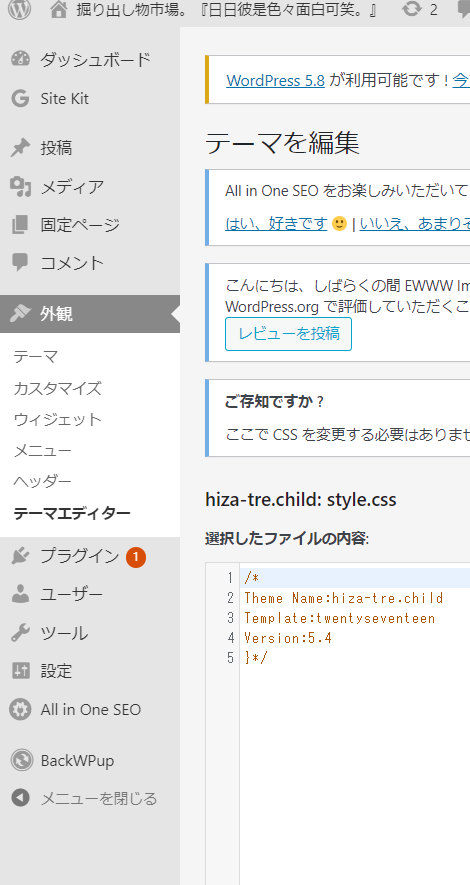
Task: Open 固定ページ menu
Action: click(80, 225)
